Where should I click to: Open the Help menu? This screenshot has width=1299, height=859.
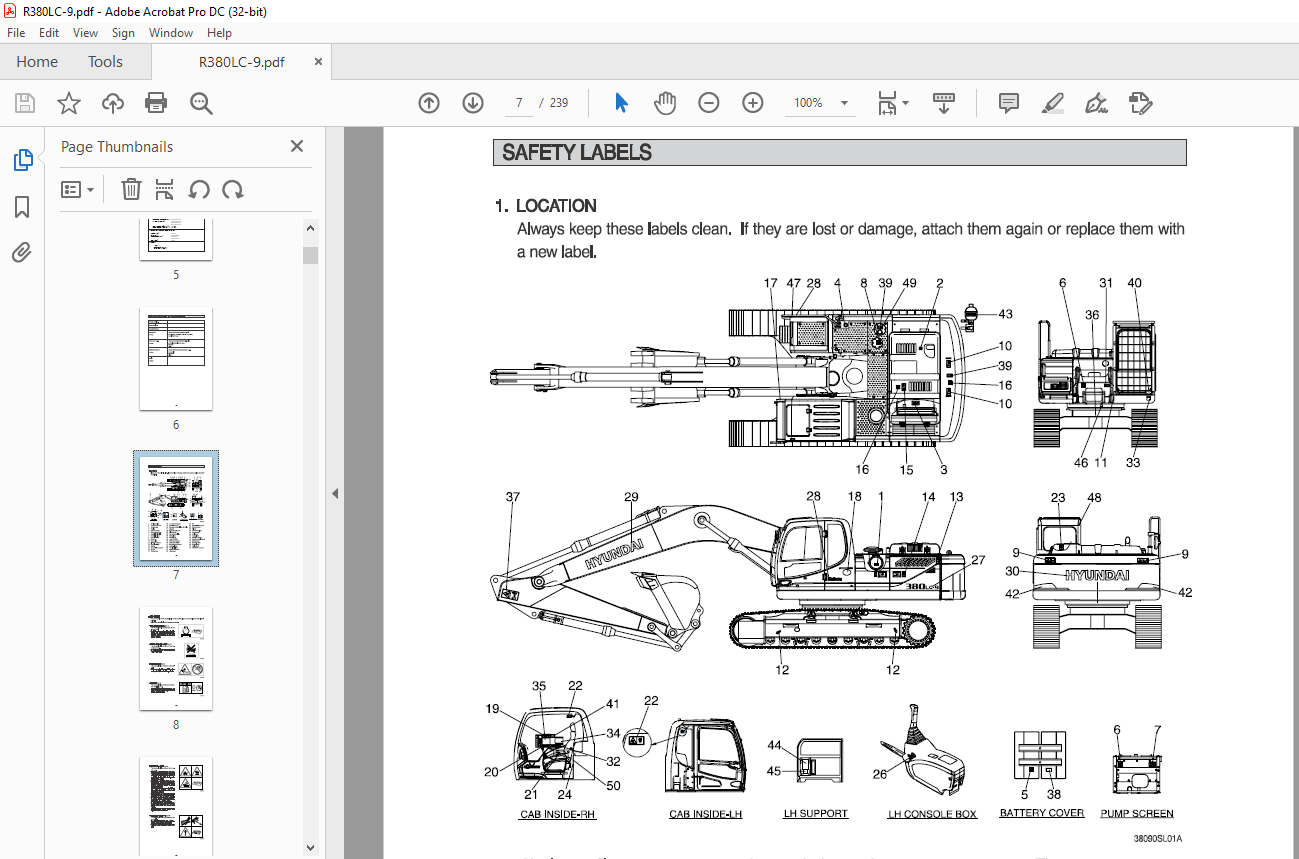pos(219,33)
